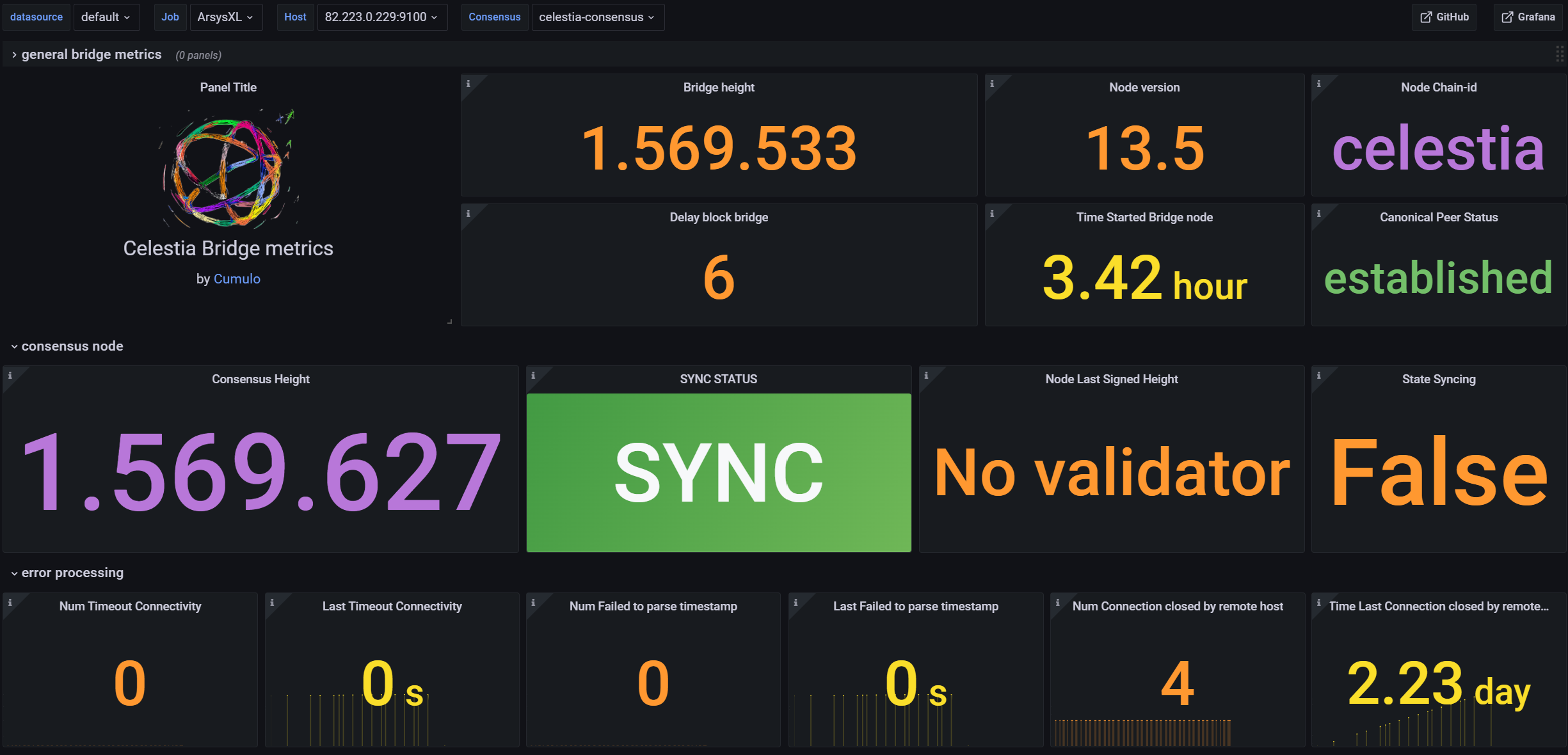Click info icon on SYNC STATUS panel
The image size is (1568, 755).
point(533,376)
